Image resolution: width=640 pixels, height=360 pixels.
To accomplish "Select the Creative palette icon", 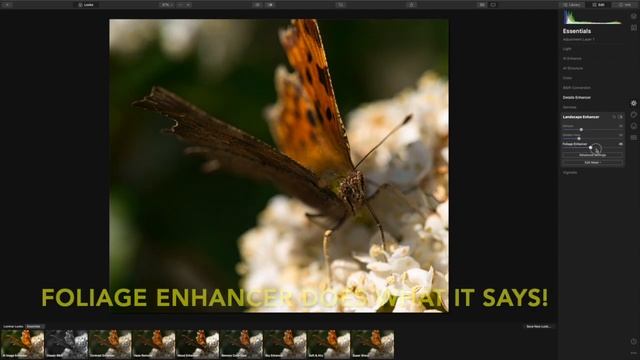I will [633, 115].
